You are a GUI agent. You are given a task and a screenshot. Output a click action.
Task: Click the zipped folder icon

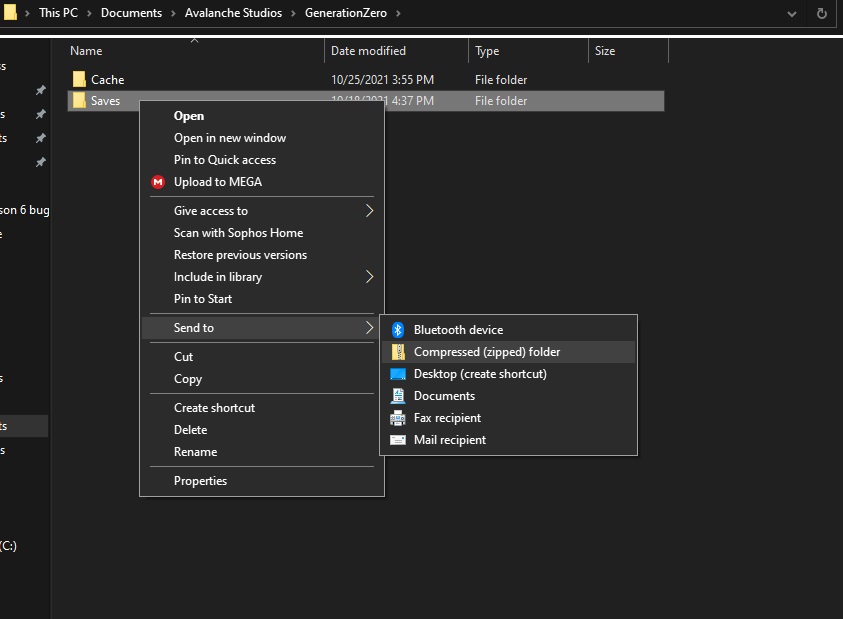398,352
